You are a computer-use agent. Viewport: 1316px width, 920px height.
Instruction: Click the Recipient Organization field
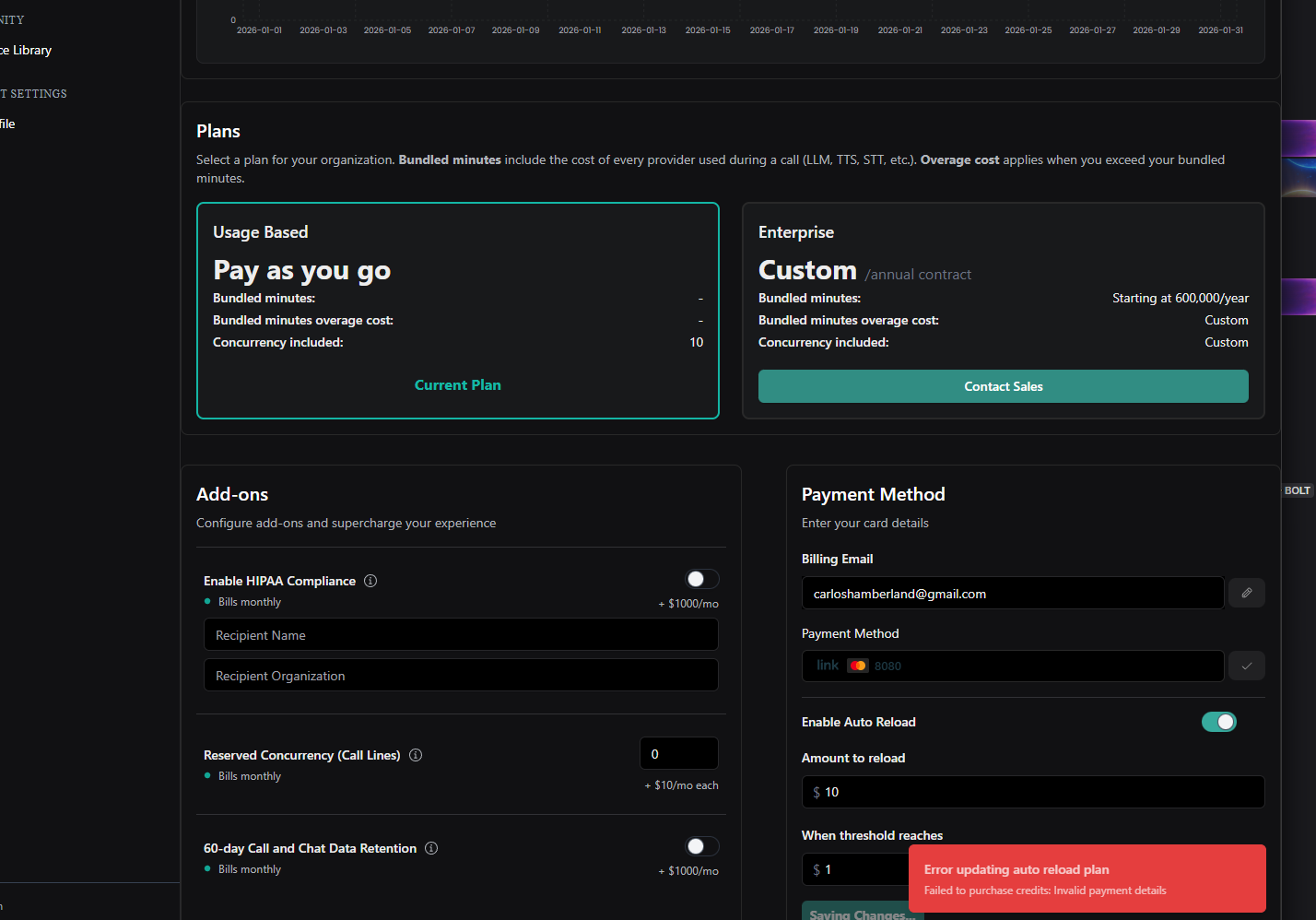pos(461,676)
